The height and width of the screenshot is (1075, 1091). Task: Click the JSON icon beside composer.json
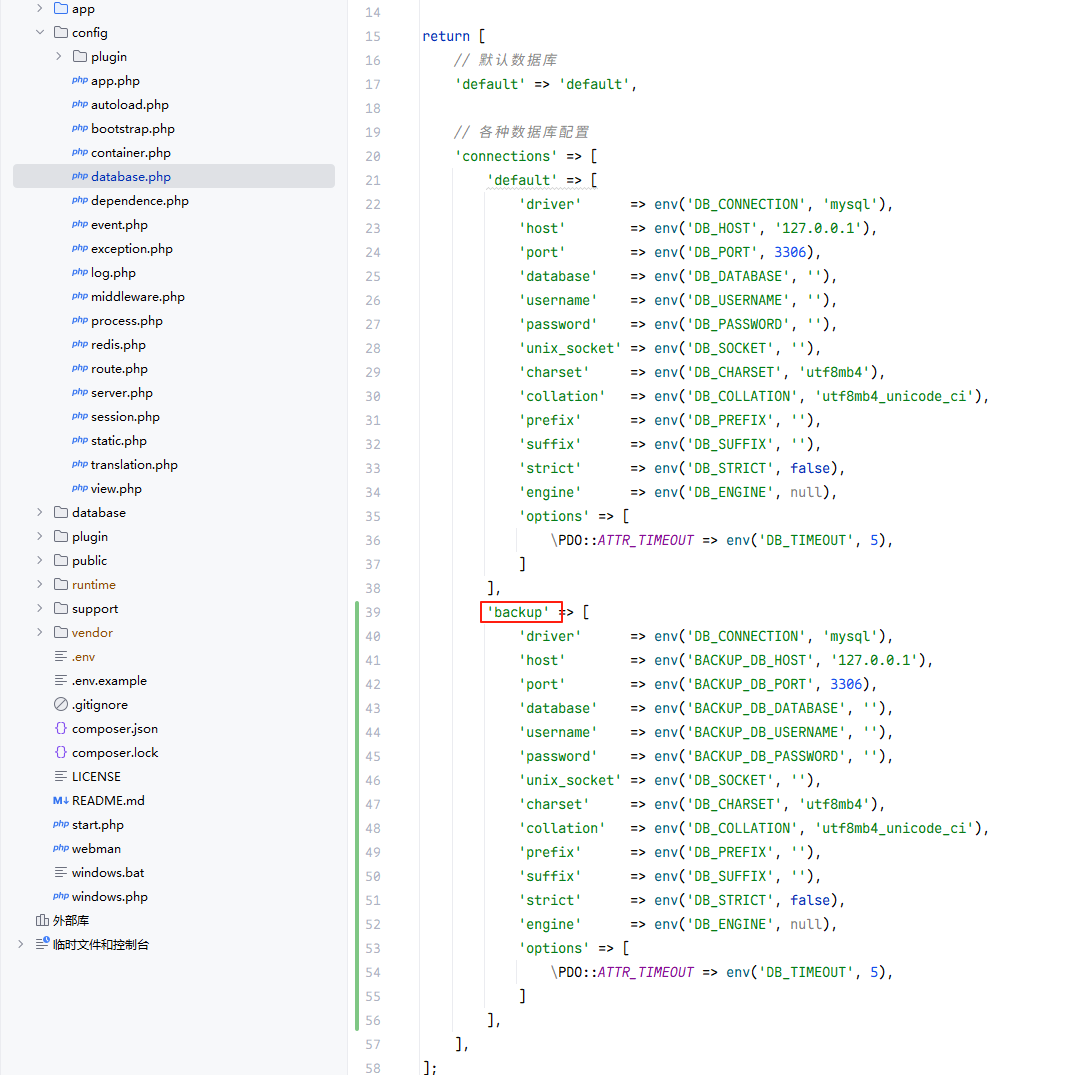(61, 728)
